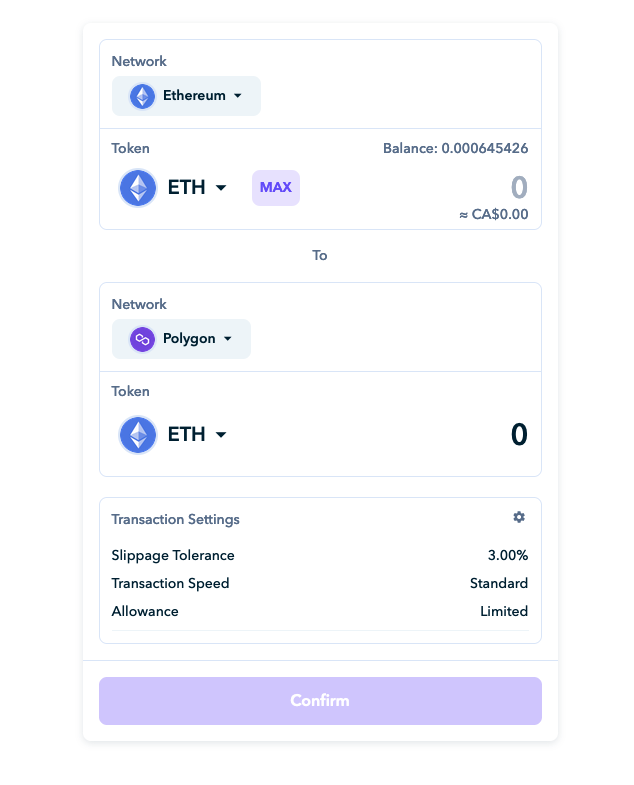634x785 pixels.
Task: Open the source ETH token dropdown arrow
Action: 221,188
